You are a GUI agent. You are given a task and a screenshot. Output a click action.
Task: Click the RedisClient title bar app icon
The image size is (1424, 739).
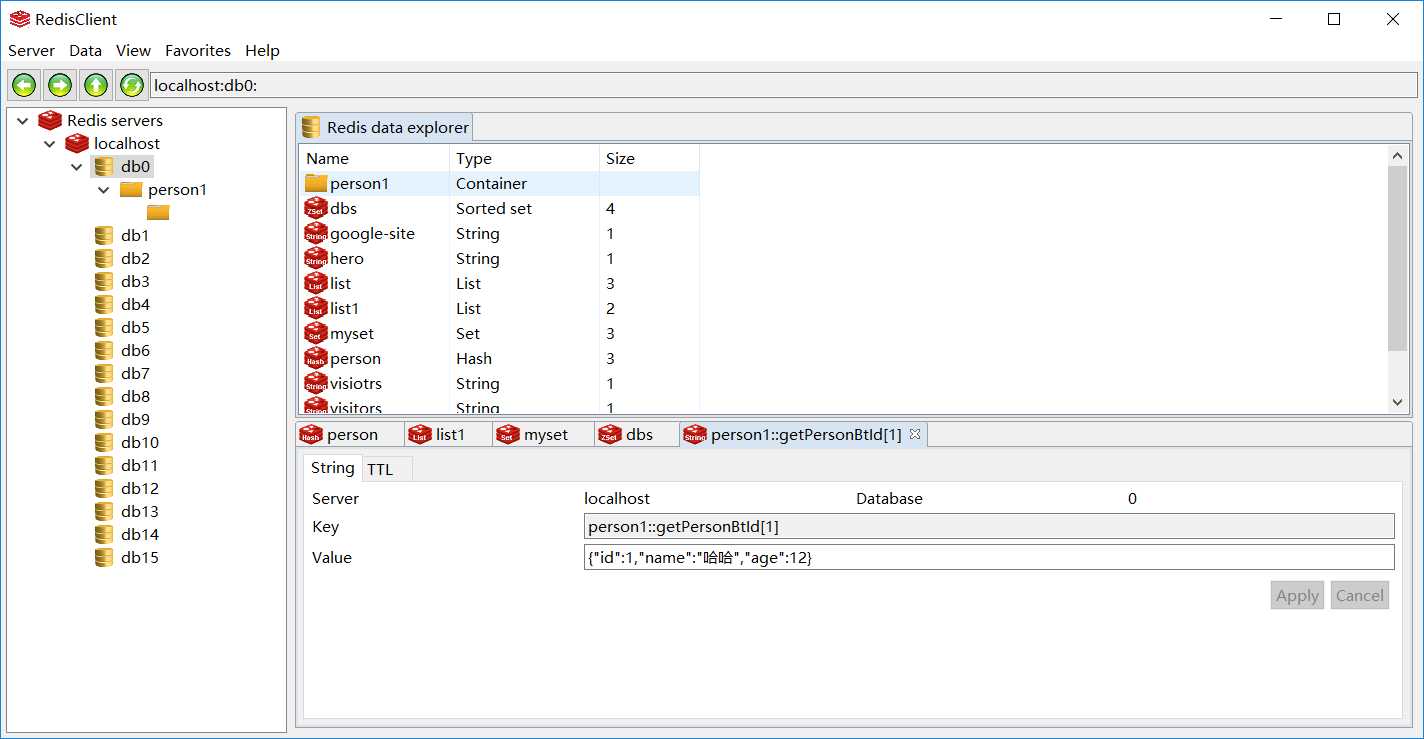click(19, 19)
